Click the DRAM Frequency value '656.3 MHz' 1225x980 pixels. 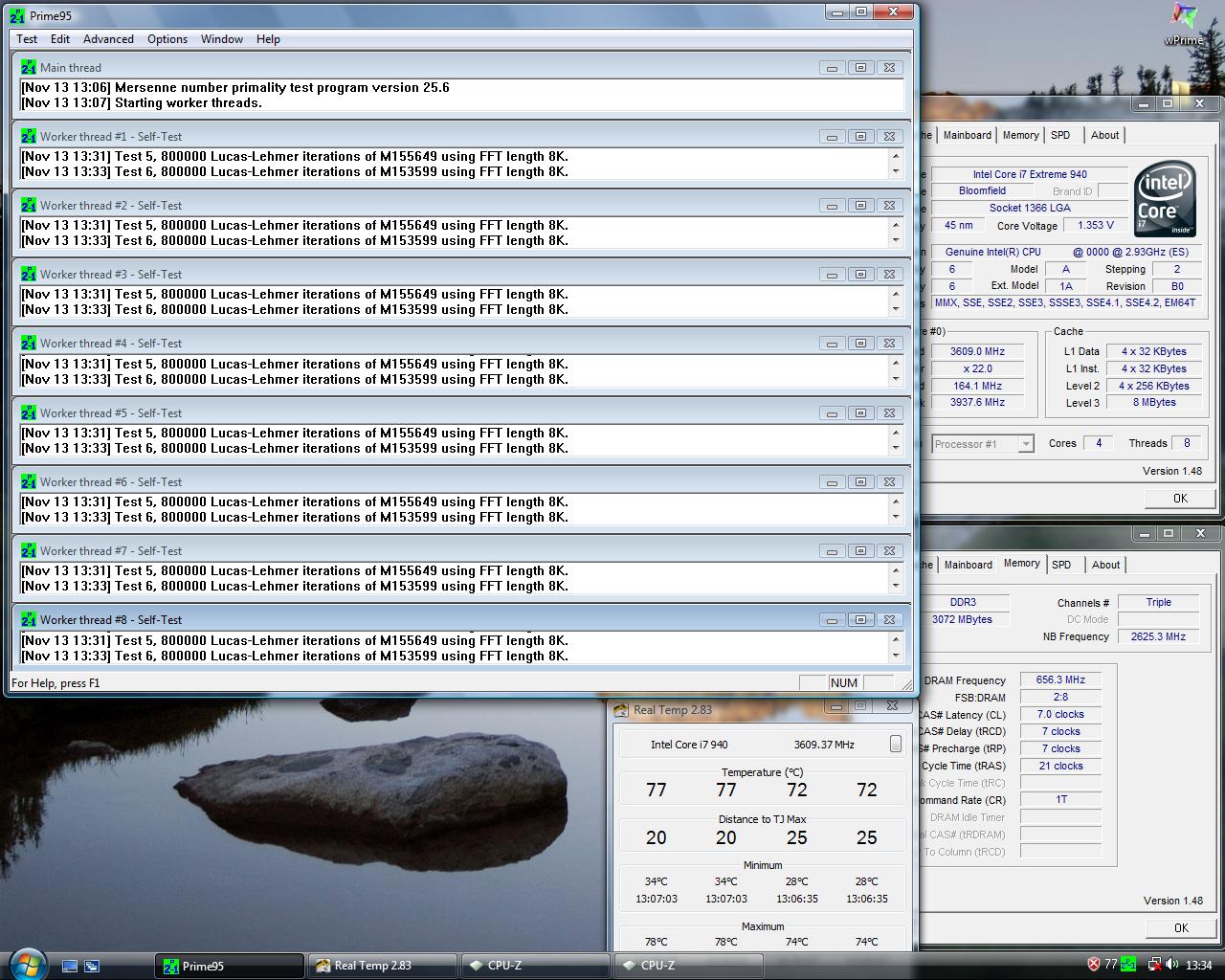1060,679
